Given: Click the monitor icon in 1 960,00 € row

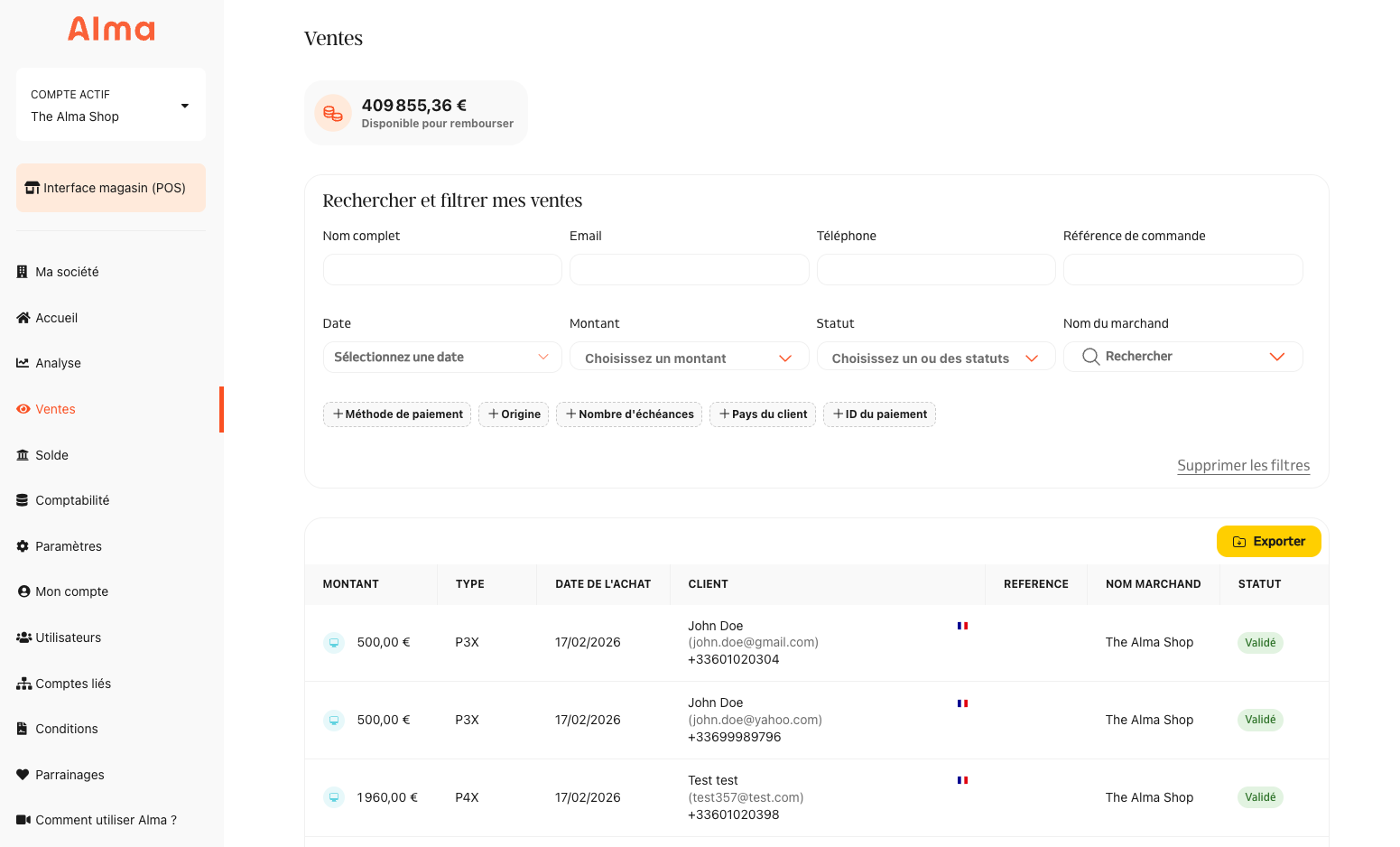Looking at the screenshot, I should pos(334,798).
